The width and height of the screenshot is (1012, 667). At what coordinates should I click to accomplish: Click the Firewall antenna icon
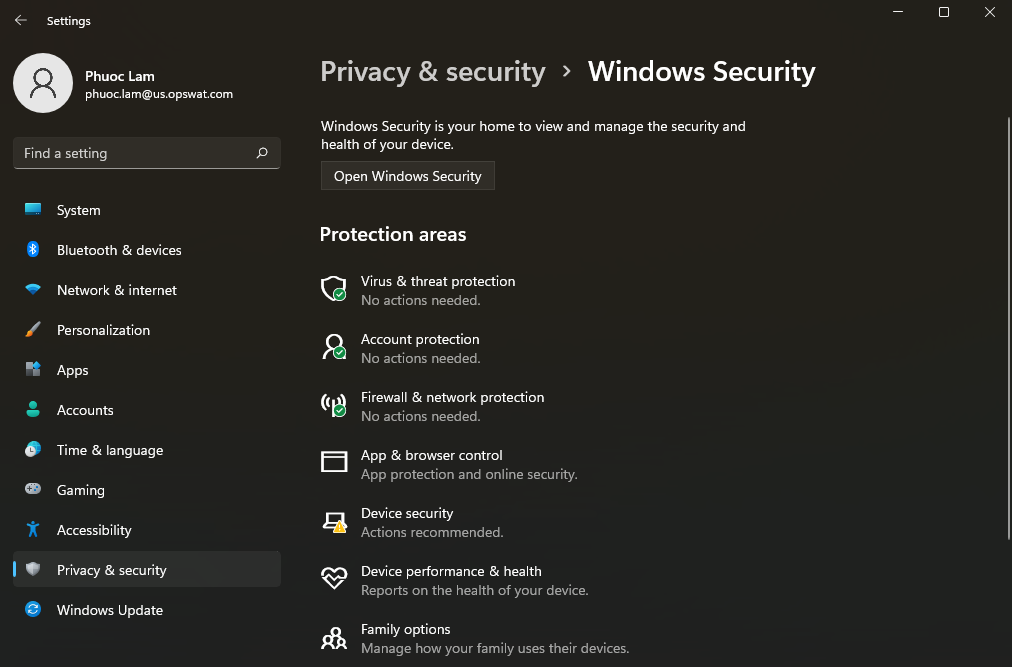click(x=334, y=405)
